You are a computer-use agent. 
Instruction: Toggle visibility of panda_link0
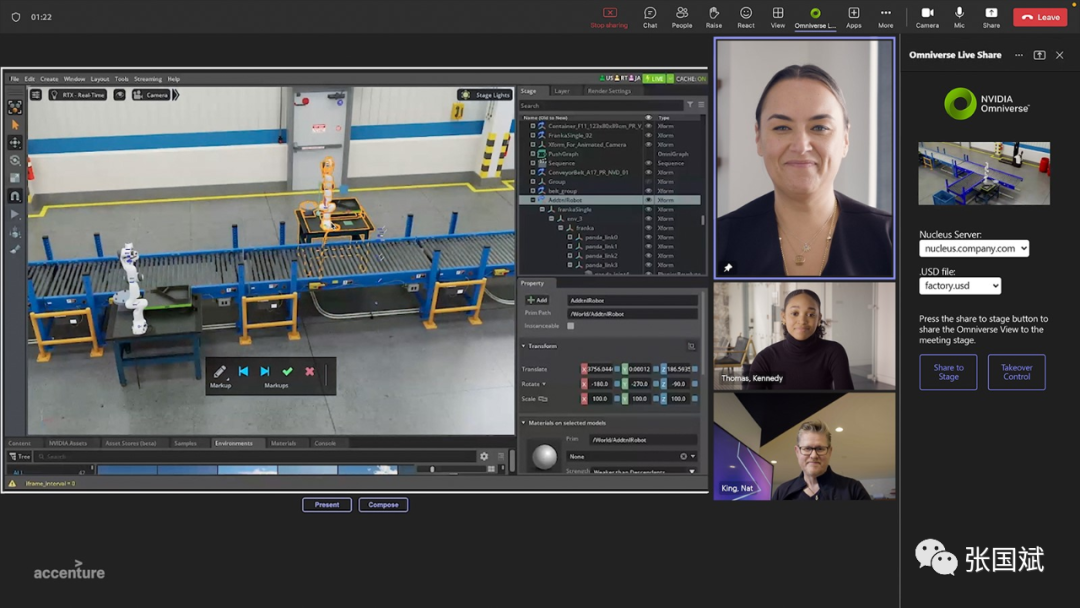(648, 237)
